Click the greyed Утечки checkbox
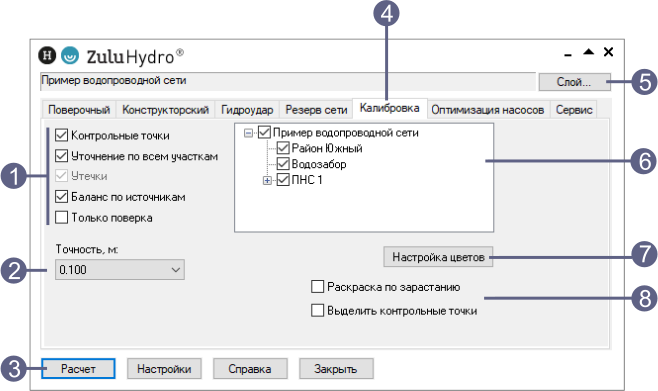This screenshot has height=391, width=658. [x=62, y=175]
